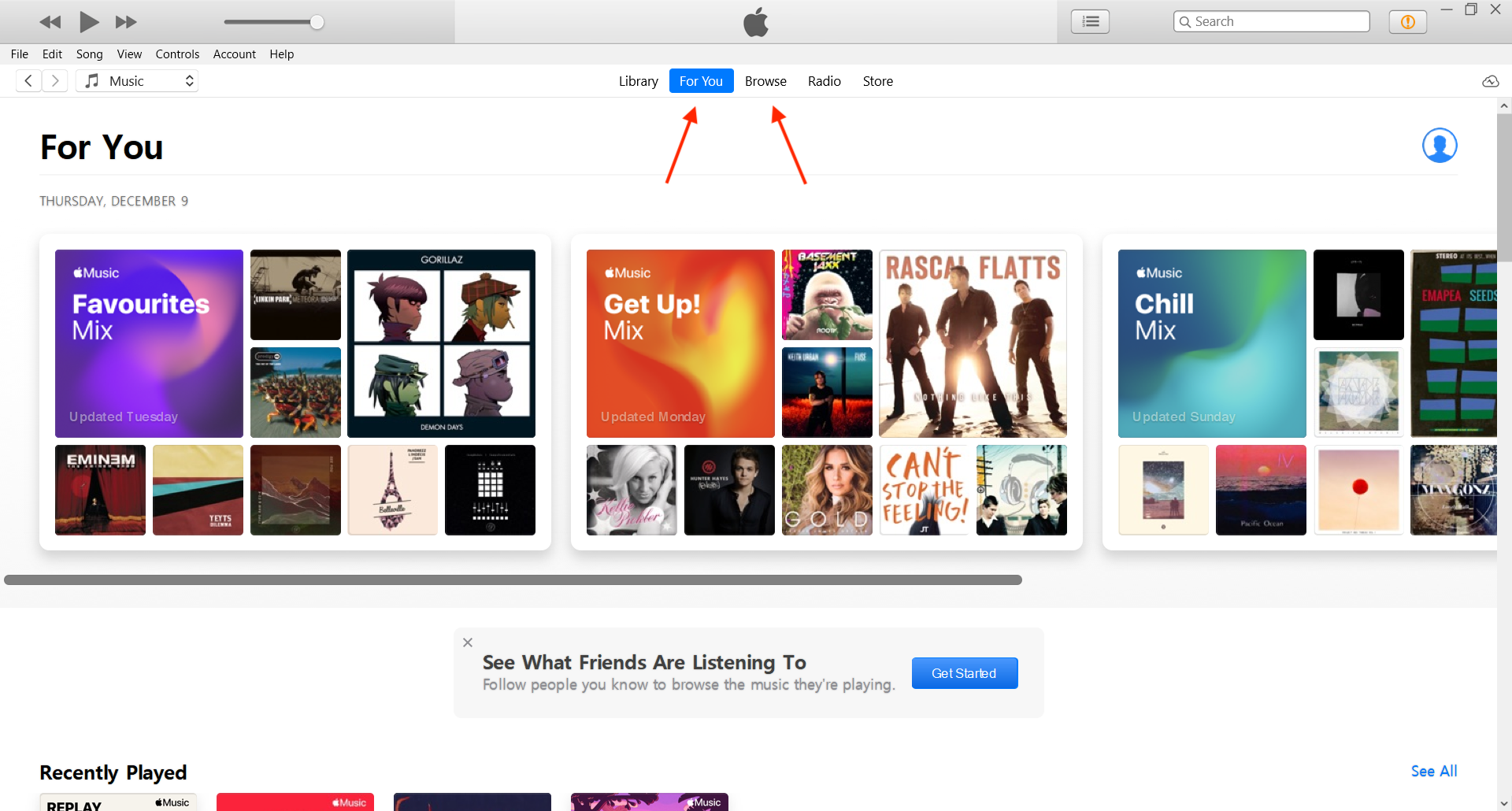
Task: Open the Controls menu
Action: [177, 54]
